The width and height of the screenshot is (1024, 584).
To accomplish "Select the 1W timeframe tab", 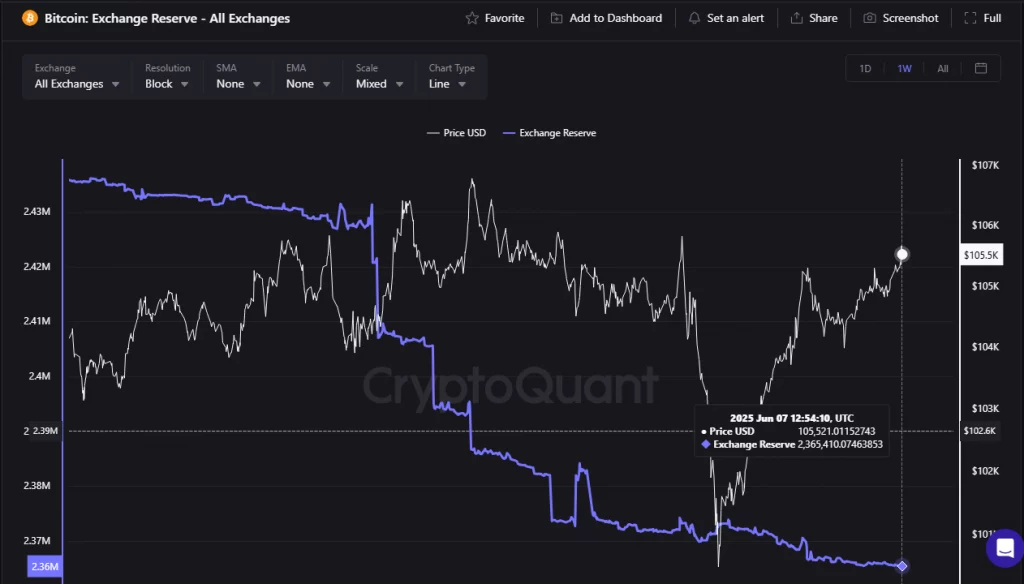I will 904,68.
